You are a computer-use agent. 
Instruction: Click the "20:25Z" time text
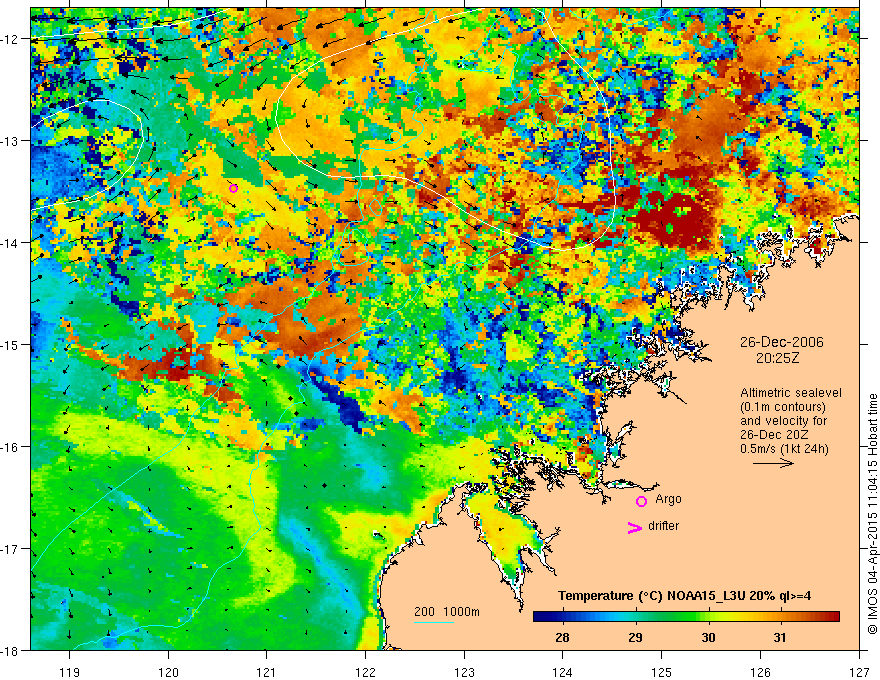(777, 358)
